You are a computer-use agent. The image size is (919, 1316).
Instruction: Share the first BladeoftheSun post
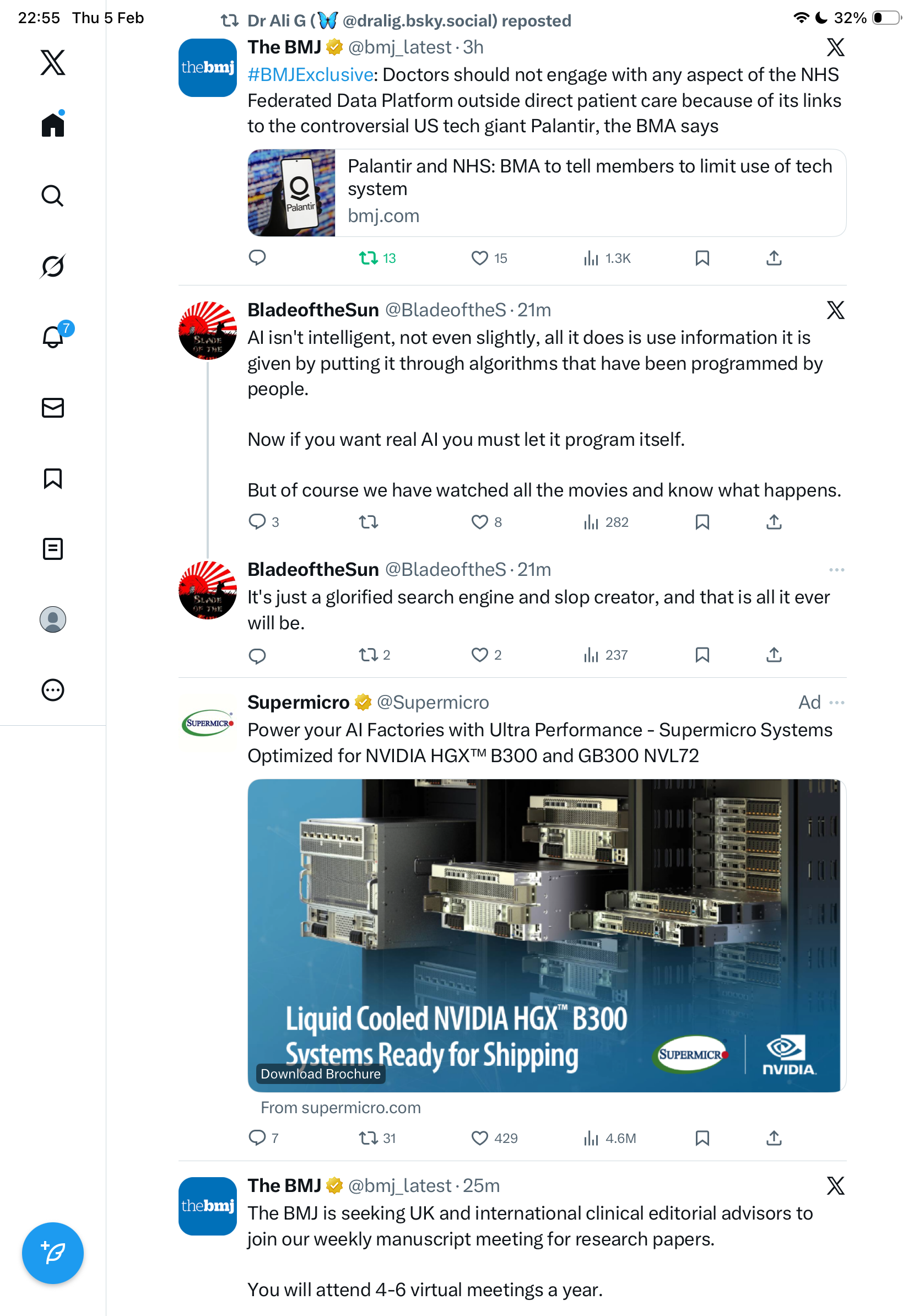[x=774, y=521]
